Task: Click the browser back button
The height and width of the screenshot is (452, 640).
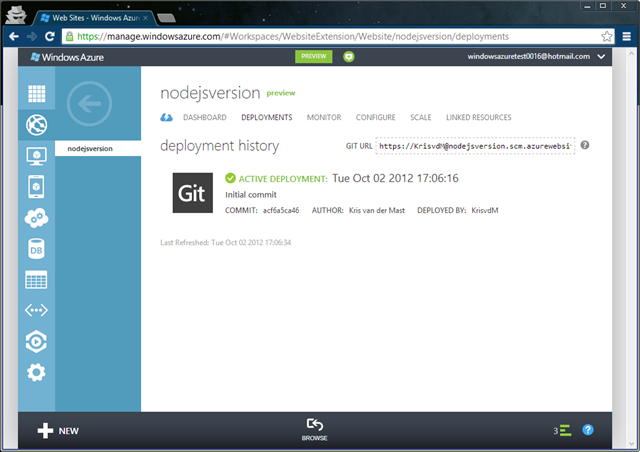Action: pyautogui.click(x=13, y=36)
